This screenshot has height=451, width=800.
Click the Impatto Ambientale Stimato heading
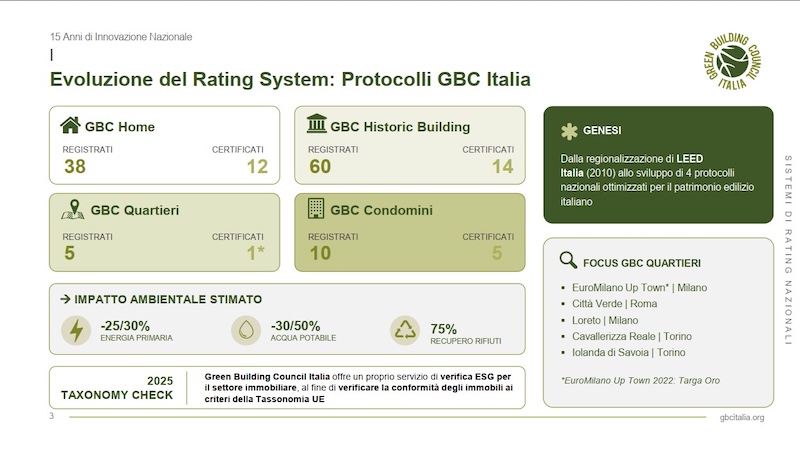161,298
